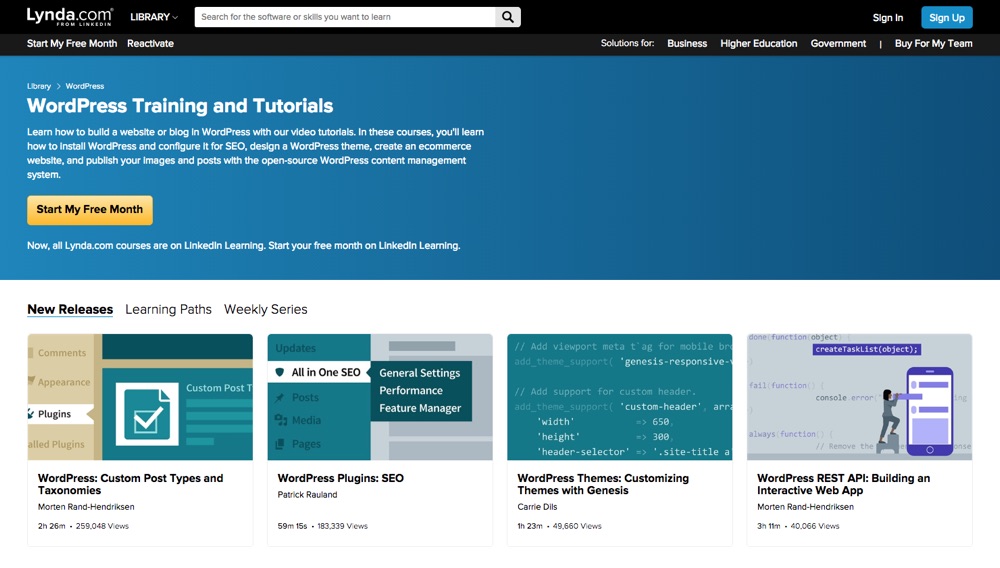Click Morten Rand-Hendriksen under REST API course
The width and height of the screenshot is (1000, 568).
tap(805, 507)
